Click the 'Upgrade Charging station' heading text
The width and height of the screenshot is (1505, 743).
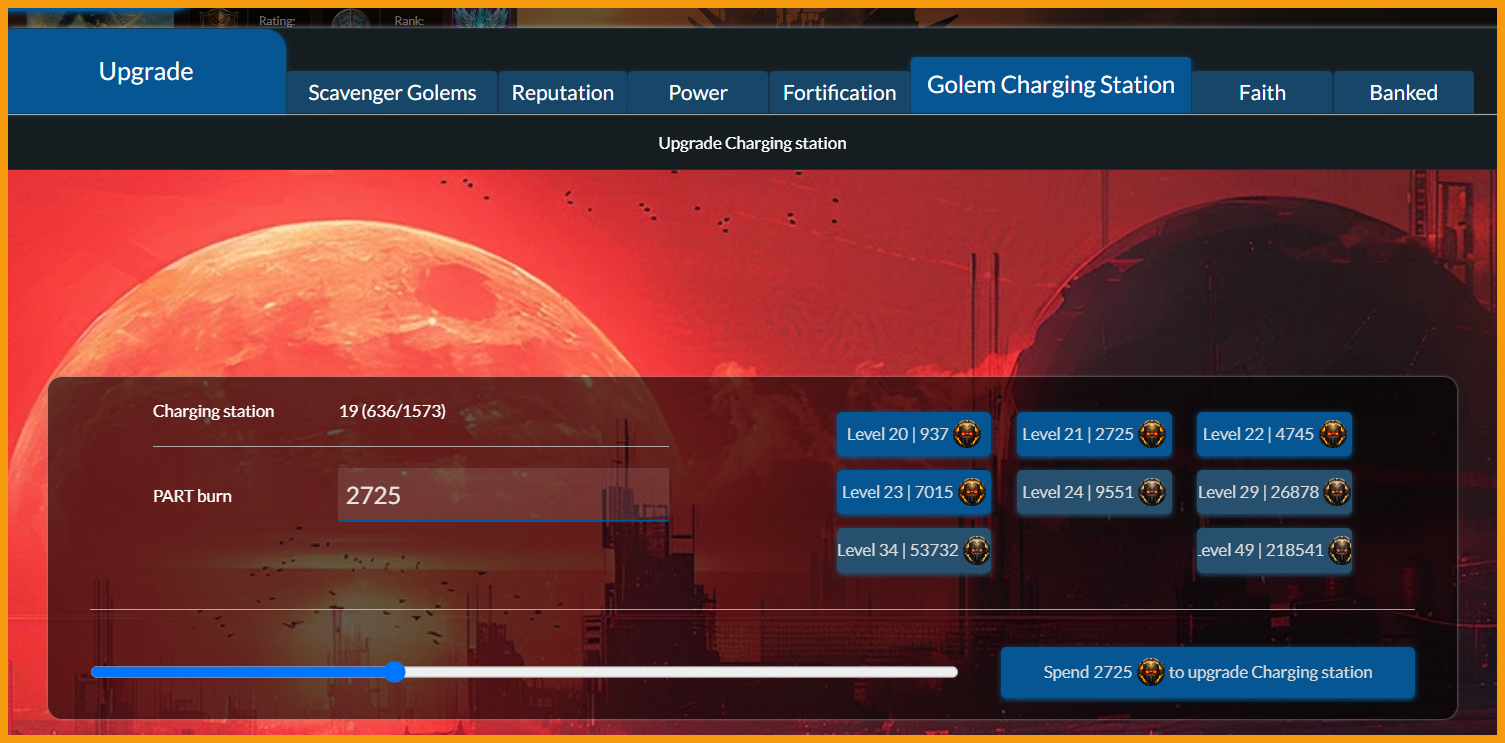(x=752, y=143)
